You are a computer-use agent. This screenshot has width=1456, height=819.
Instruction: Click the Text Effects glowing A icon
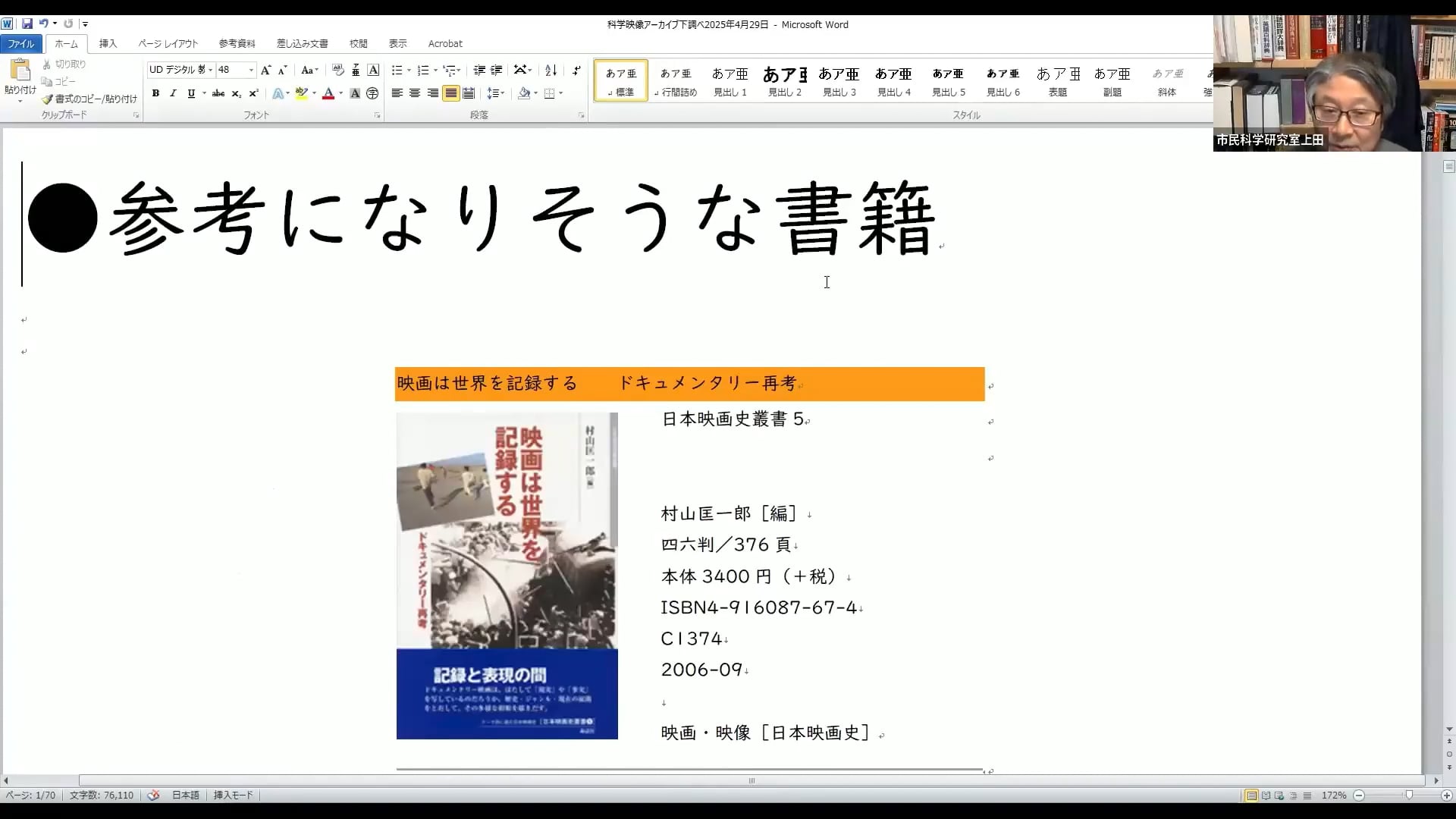coord(278,93)
